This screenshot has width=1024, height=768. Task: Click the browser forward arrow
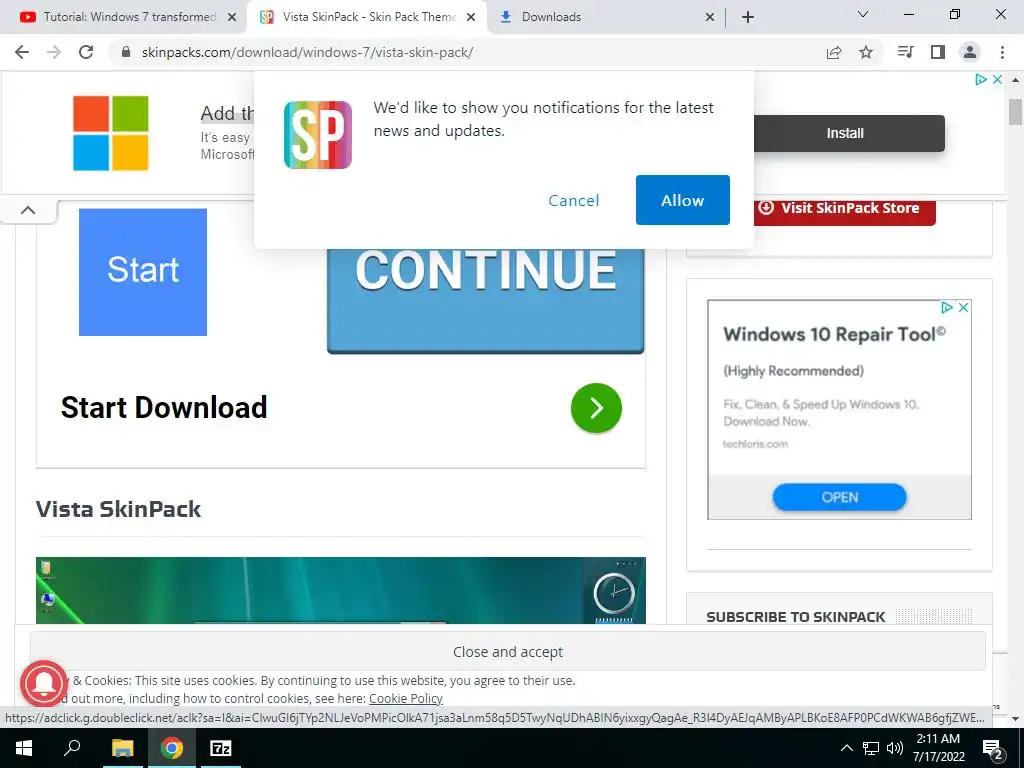tap(54, 52)
